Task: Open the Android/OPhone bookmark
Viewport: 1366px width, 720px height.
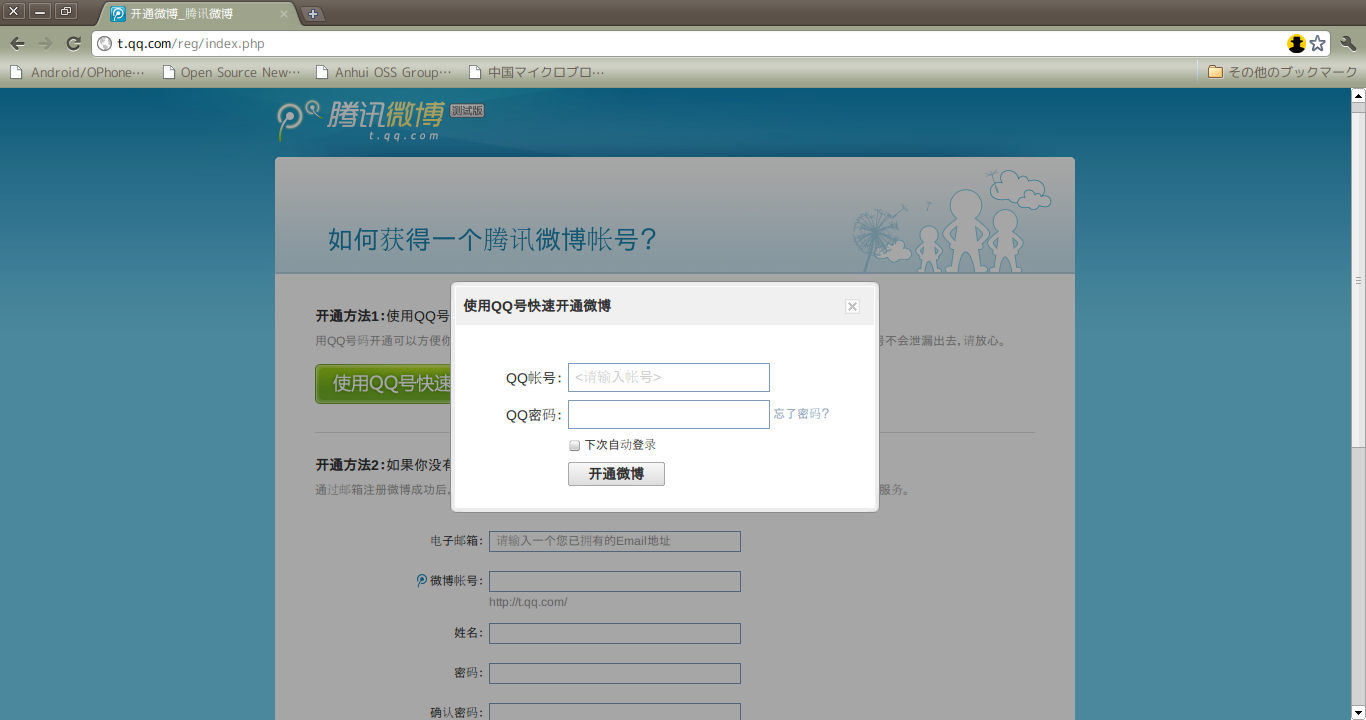Action: pos(78,72)
